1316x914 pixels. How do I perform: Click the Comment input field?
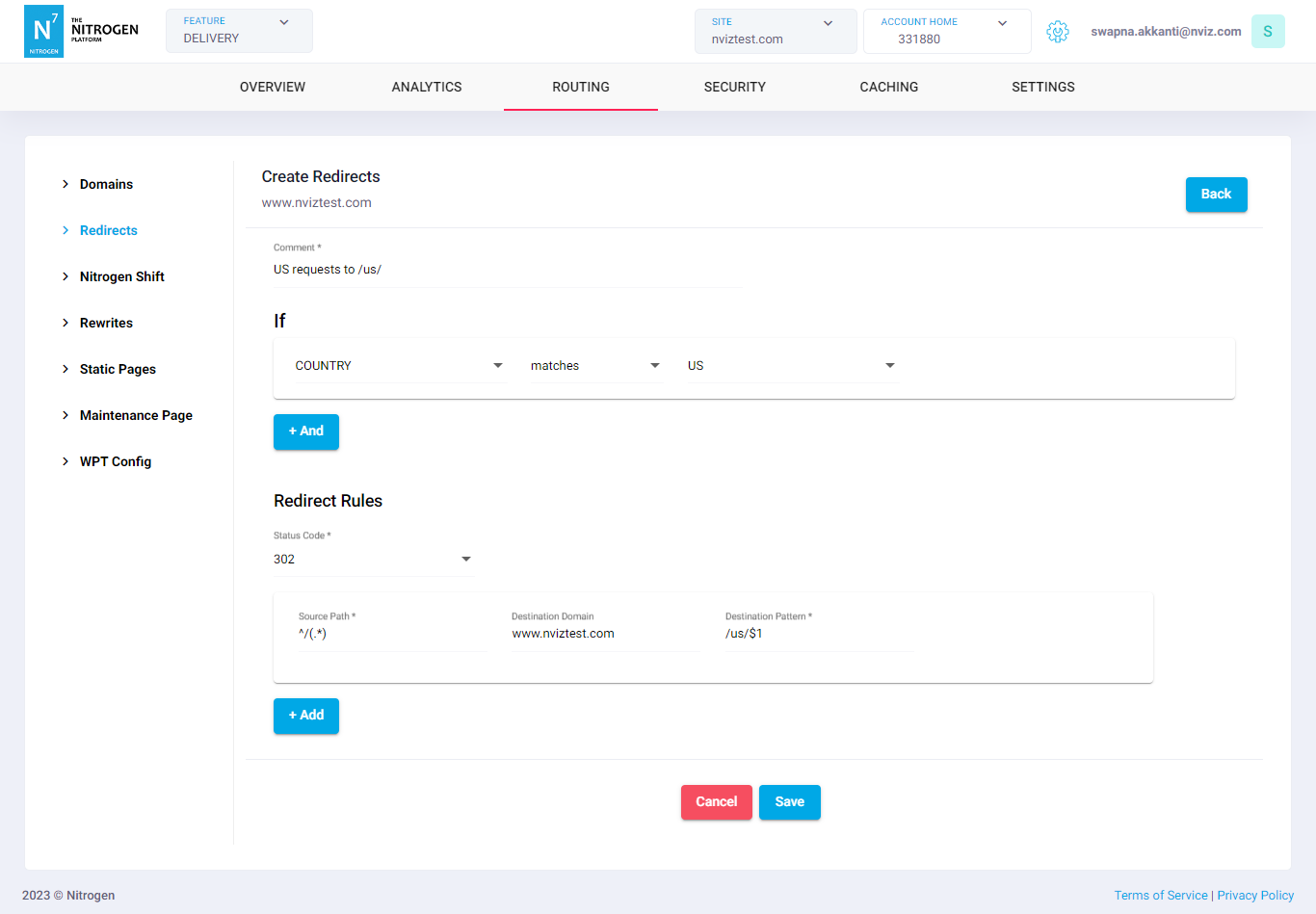(x=507, y=270)
